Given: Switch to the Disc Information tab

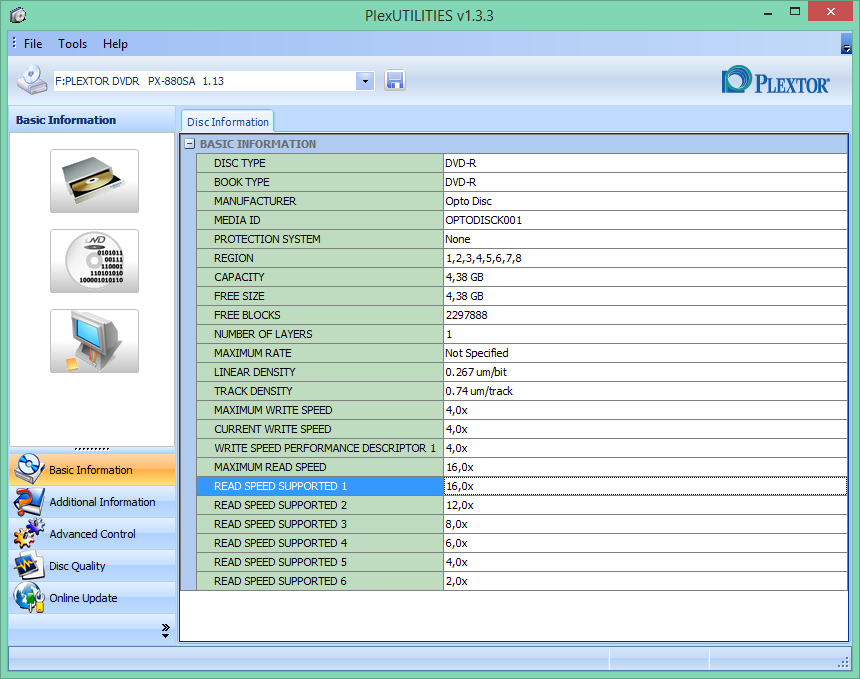Looking at the screenshot, I should tap(228, 122).
